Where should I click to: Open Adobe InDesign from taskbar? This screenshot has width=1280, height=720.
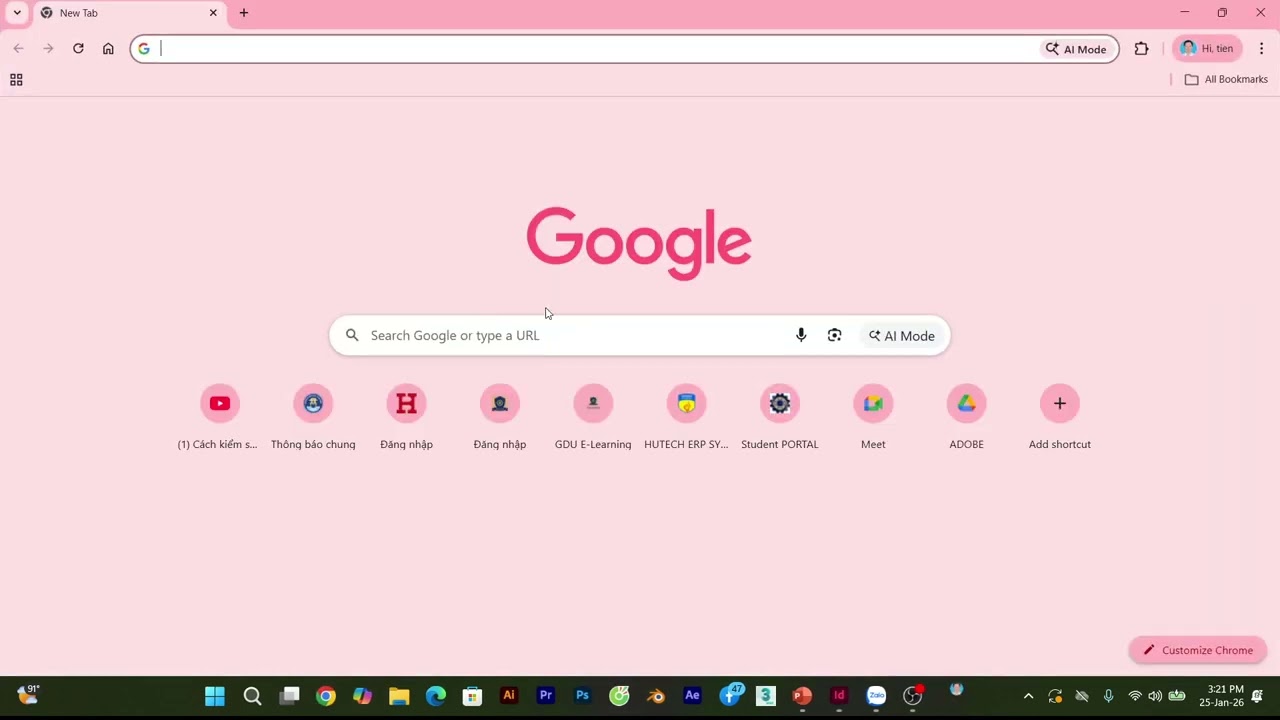click(x=839, y=696)
